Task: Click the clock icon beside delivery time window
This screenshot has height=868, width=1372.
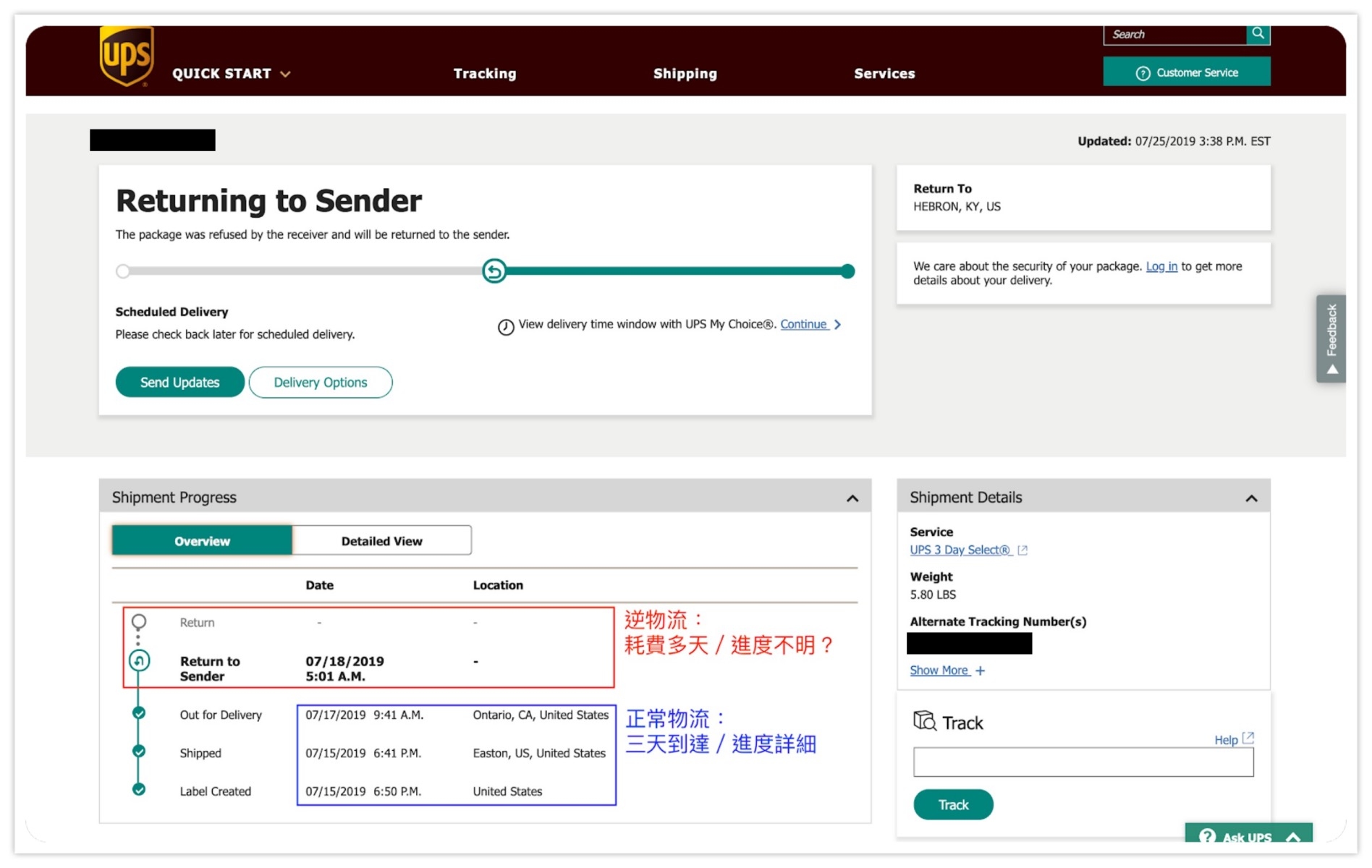Action: 506,326
